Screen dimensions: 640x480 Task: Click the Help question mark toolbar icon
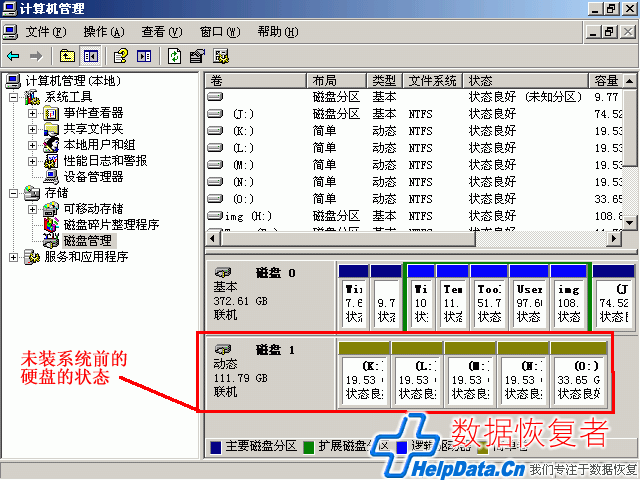[120, 56]
